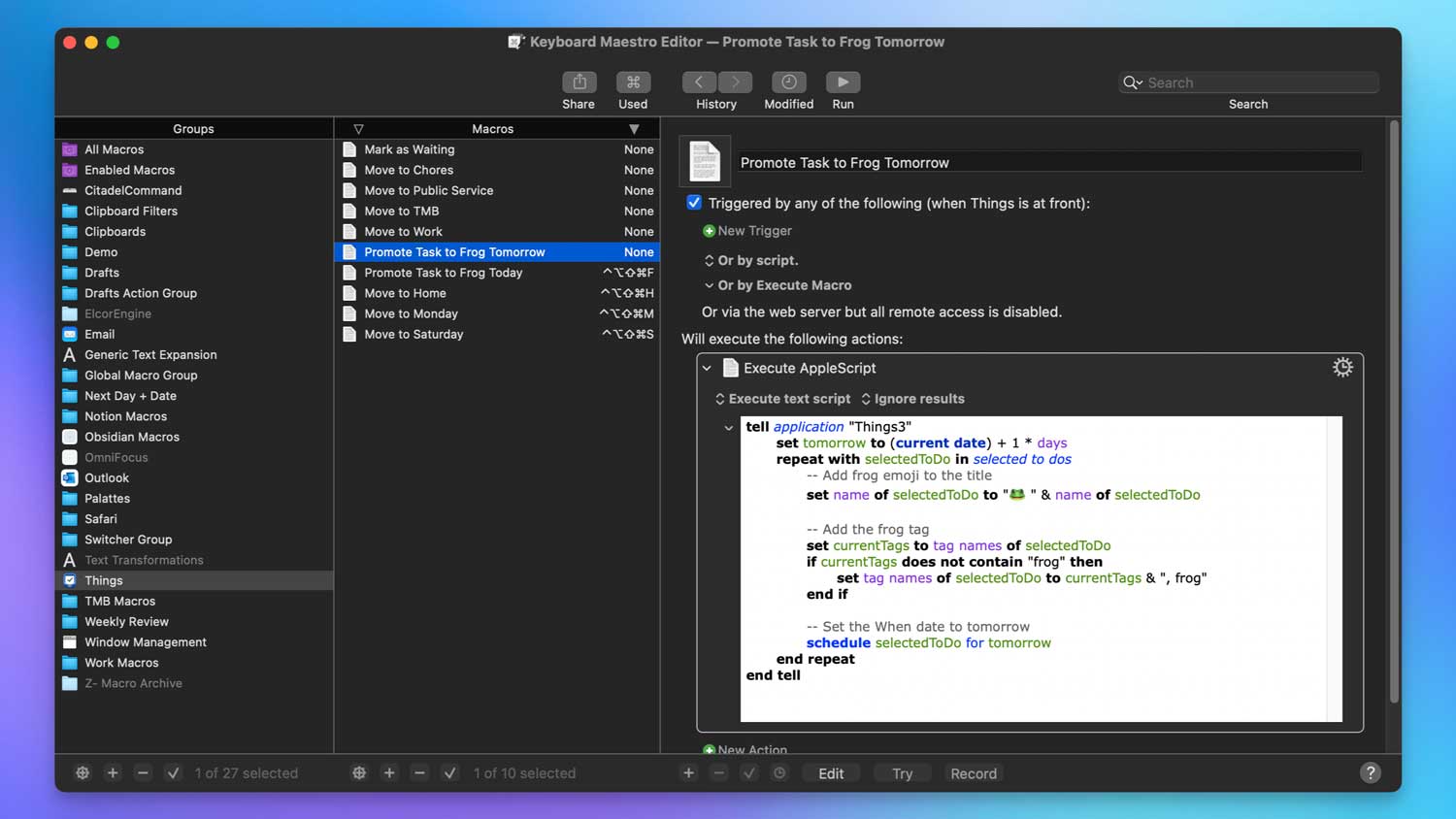Image resolution: width=1456 pixels, height=819 pixels.
Task: Select Move to Saturday macro
Action: (497, 334)
